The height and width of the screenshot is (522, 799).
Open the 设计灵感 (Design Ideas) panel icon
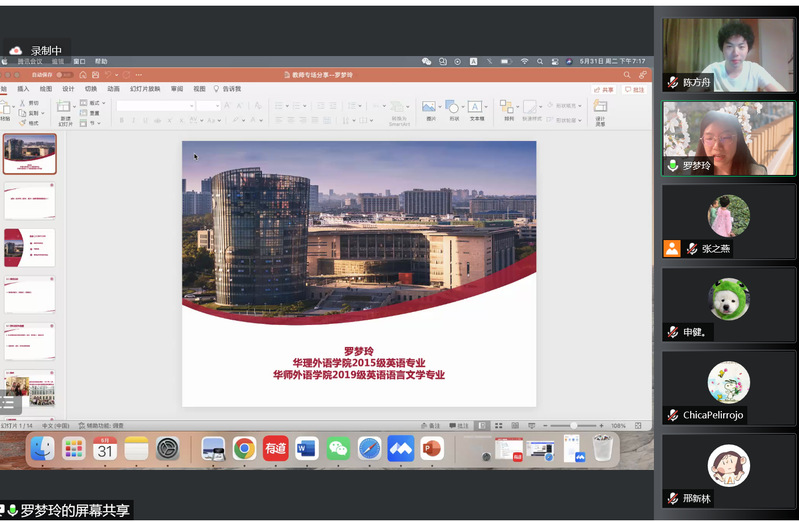600,108
